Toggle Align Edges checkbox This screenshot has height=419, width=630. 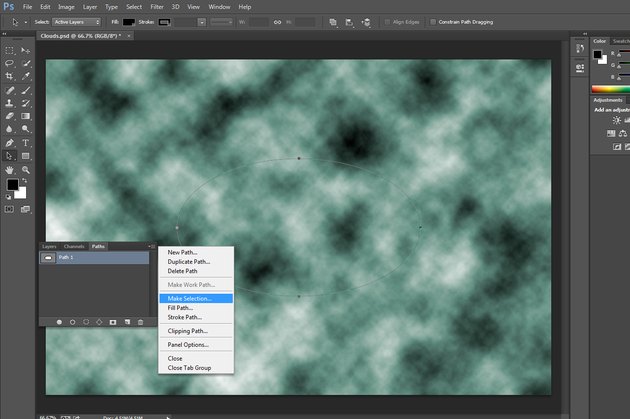pos(387,22)
